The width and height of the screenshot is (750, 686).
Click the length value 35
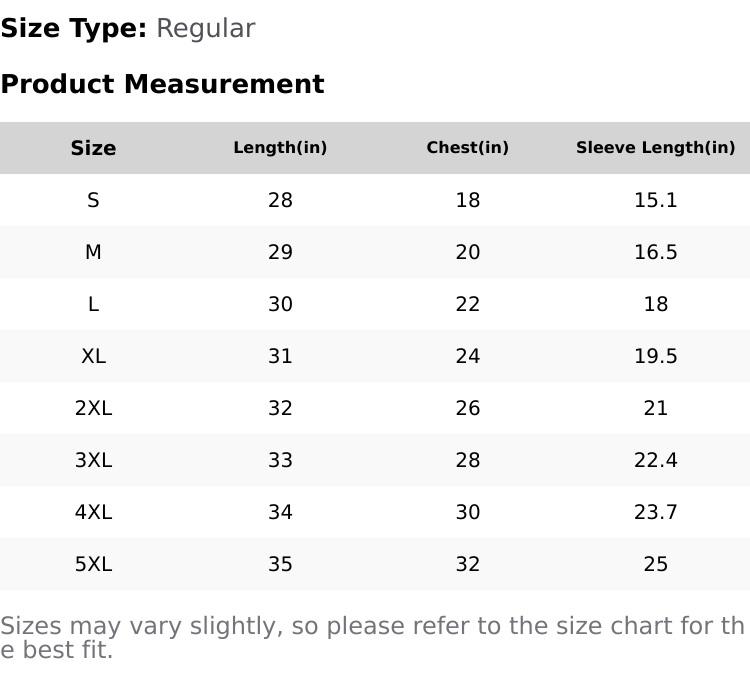(280, 564)
